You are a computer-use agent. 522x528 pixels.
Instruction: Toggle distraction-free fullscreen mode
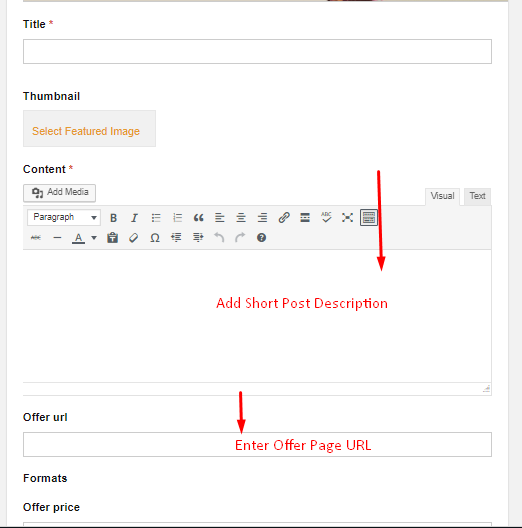[x=347, y=218]
